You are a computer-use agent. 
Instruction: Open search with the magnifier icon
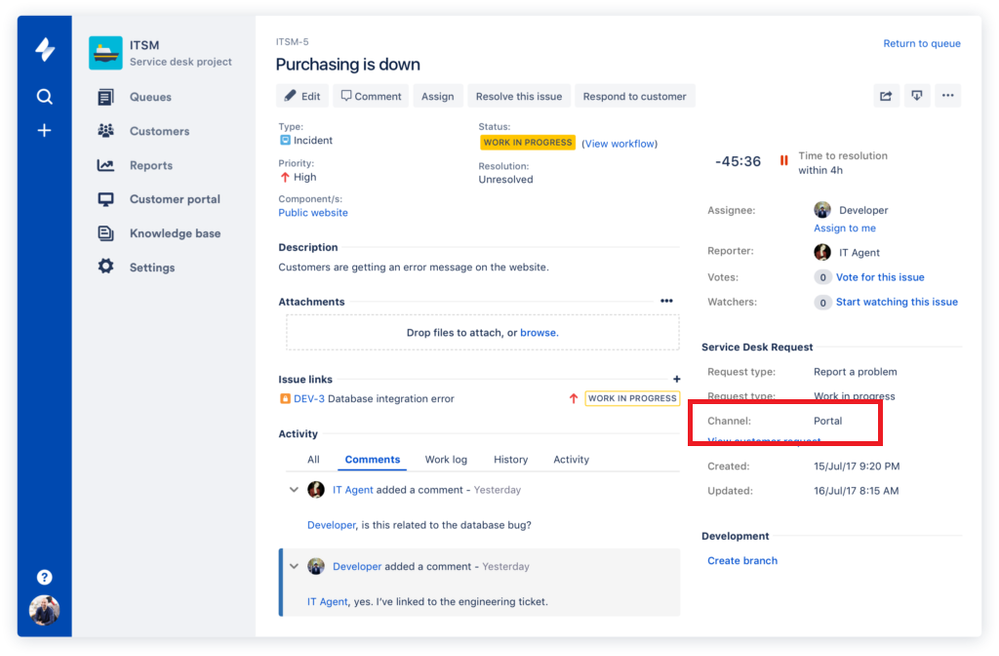(44, 96)
